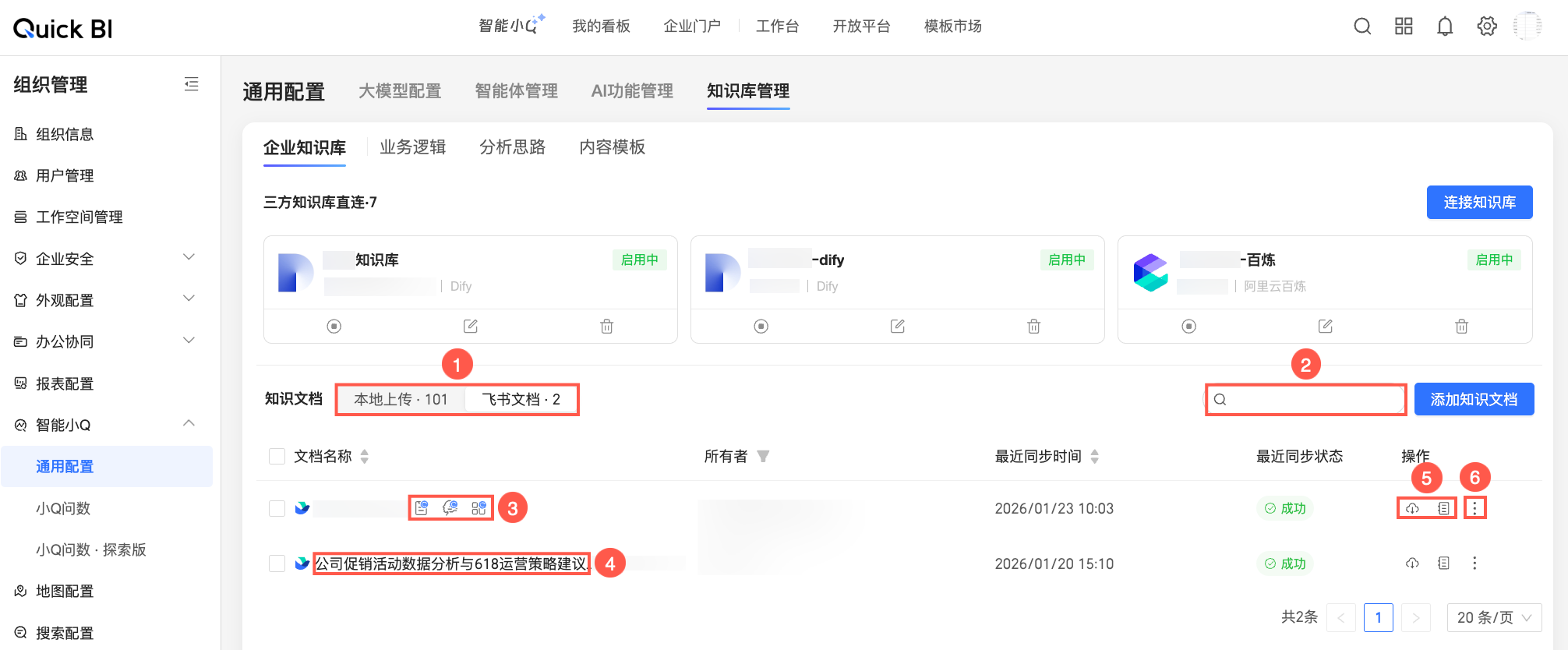Click first scope icon in 10:03 document row

point(422,508)
